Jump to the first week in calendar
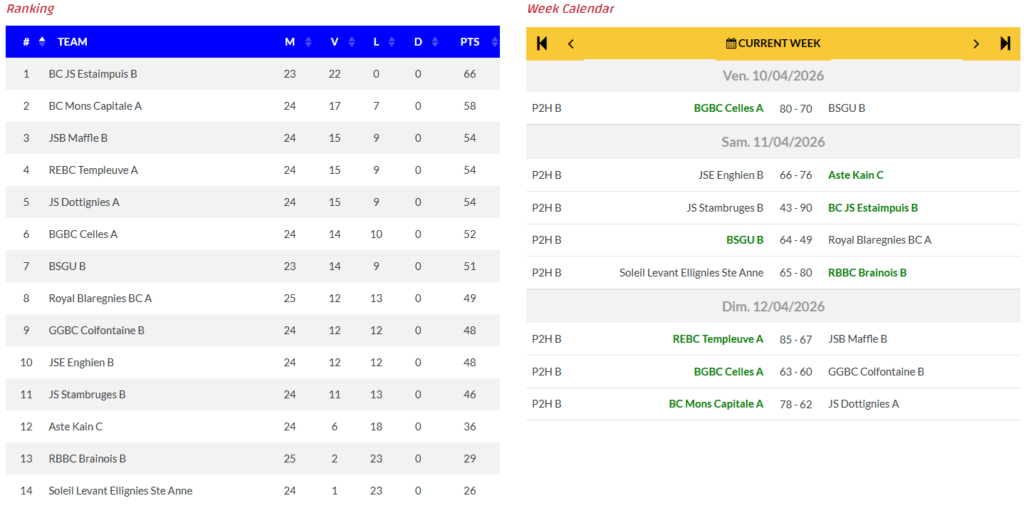The height and width of the screenshot is (523, 1024). pos(542,43)
